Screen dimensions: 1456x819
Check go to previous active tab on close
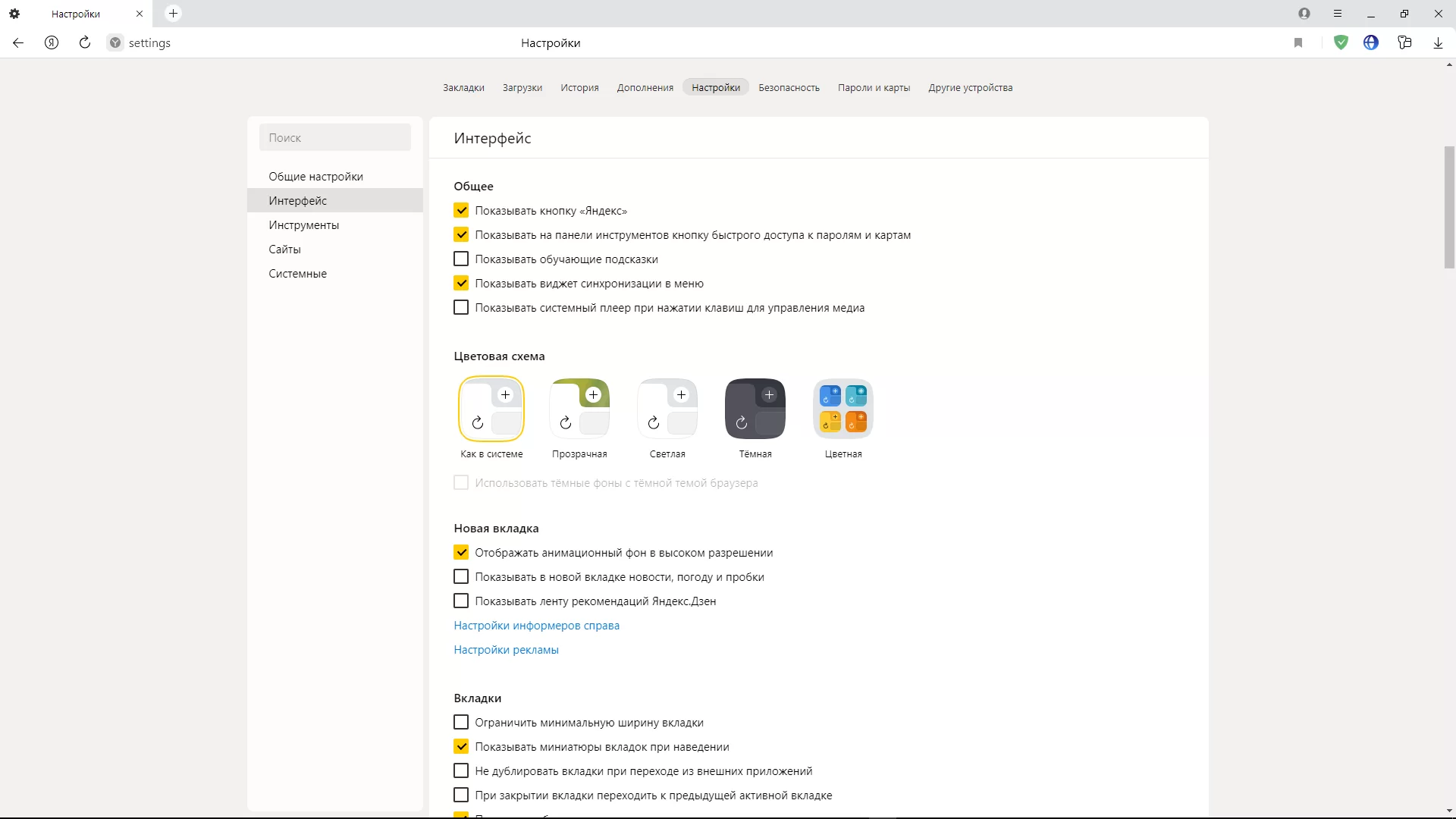tap(461, 795)
